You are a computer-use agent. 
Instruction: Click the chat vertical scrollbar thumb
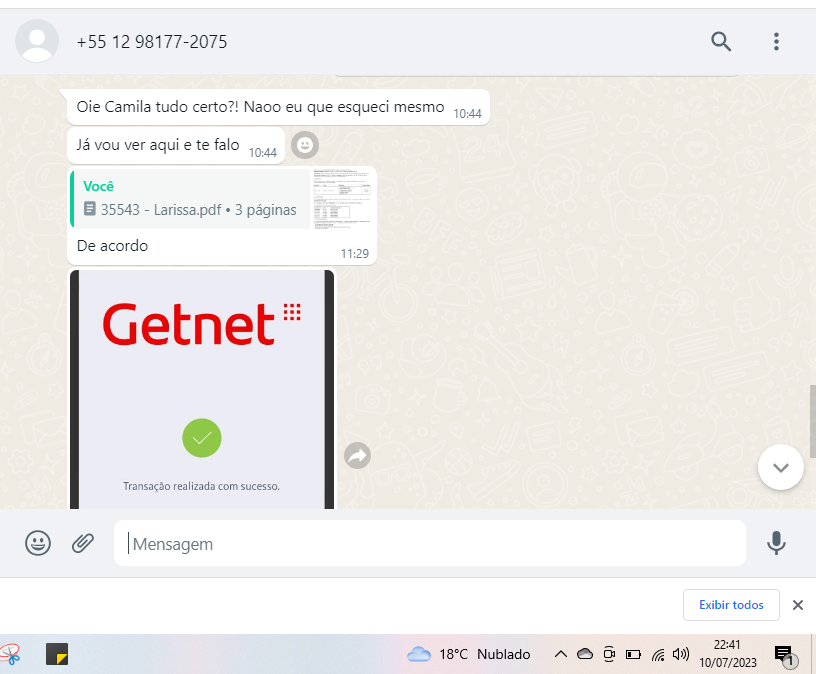812,422
